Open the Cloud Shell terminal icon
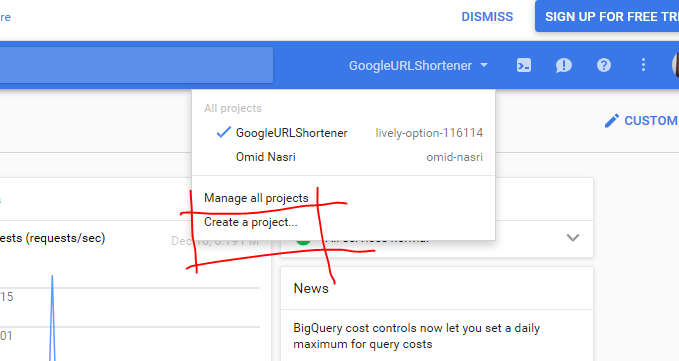Image resolution: width=679 pixels, height=361 pixels. tap(524, 65)
